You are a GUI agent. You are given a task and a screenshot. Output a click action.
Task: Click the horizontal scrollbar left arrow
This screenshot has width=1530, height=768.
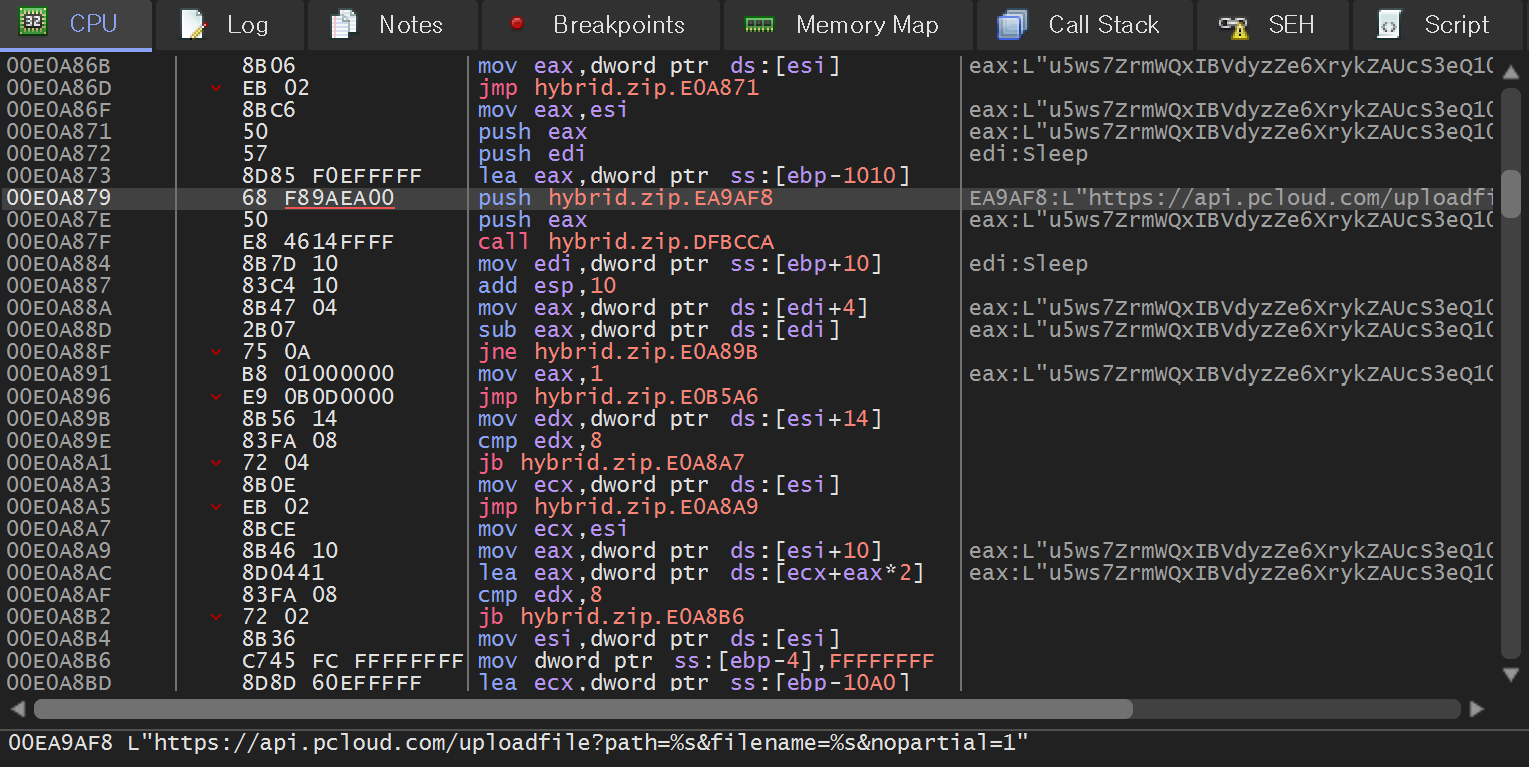(x=17, y=709)
